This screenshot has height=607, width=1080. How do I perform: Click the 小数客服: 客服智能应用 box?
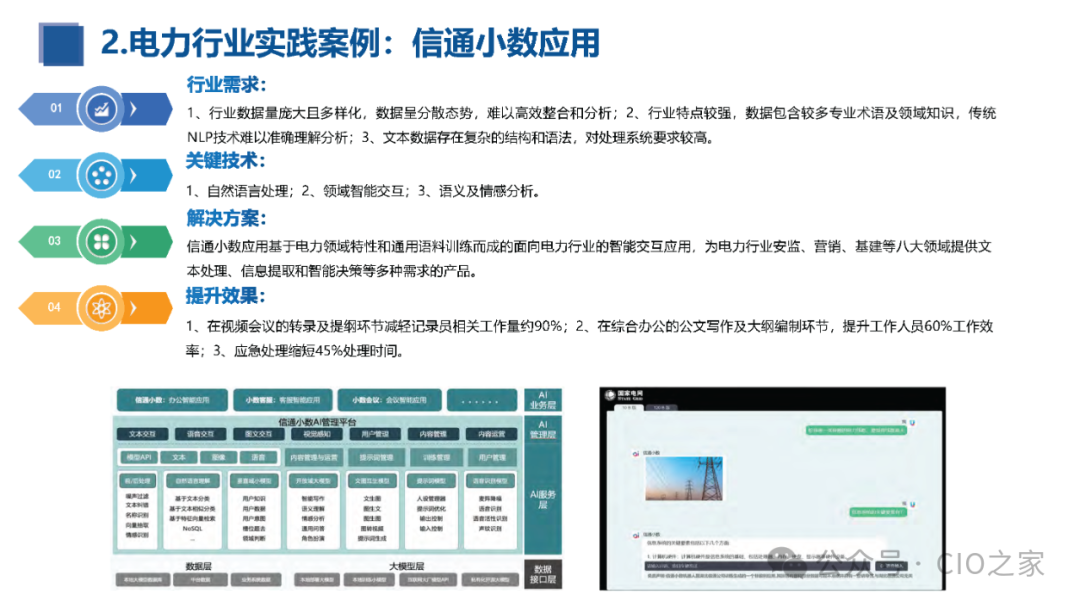pyautogui.click(x=283, y=400)
